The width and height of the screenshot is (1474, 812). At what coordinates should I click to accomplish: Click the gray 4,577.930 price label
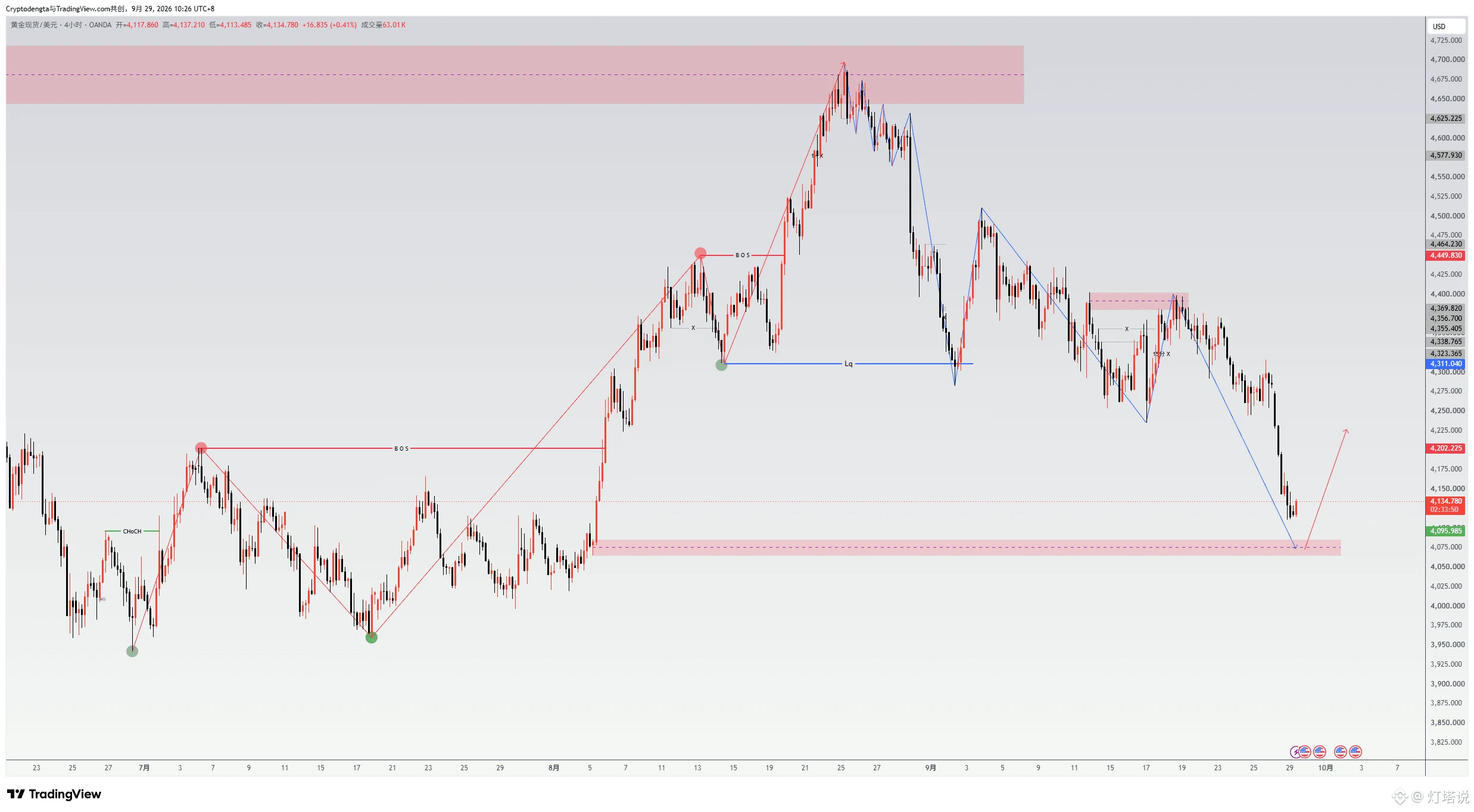(x=1445, y=155)
